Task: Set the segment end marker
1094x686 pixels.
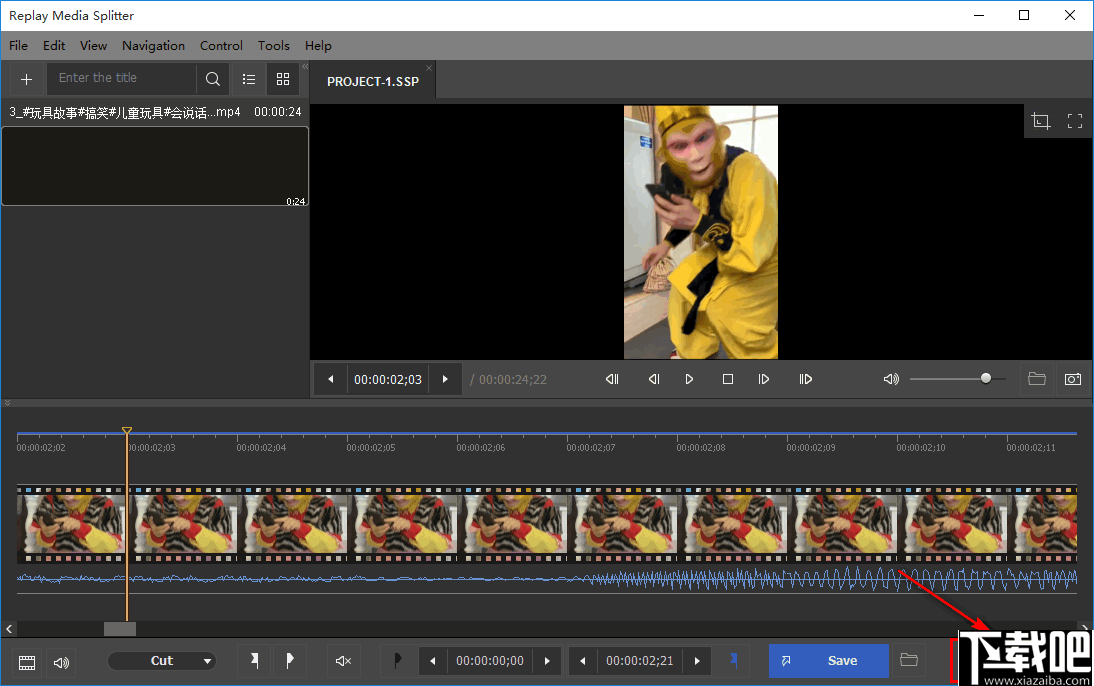Action: pyautogui.click(x=290, y=660)
